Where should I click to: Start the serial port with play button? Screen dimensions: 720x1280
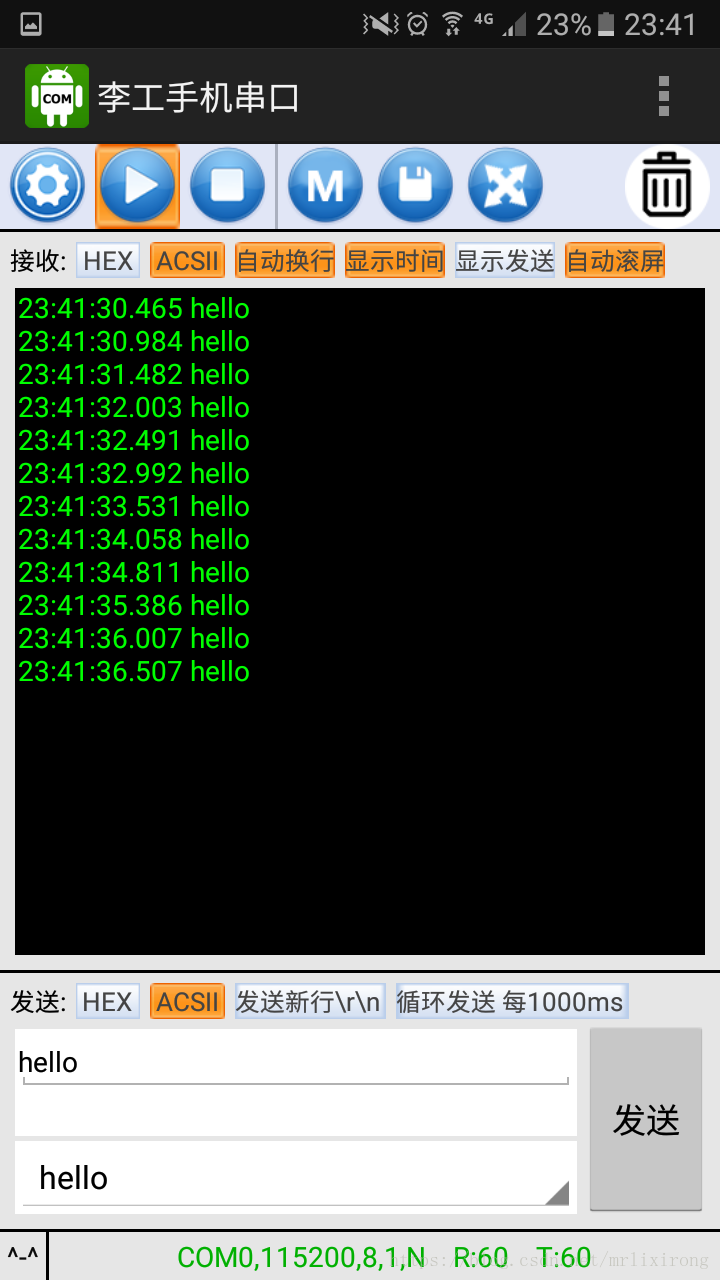138,186
